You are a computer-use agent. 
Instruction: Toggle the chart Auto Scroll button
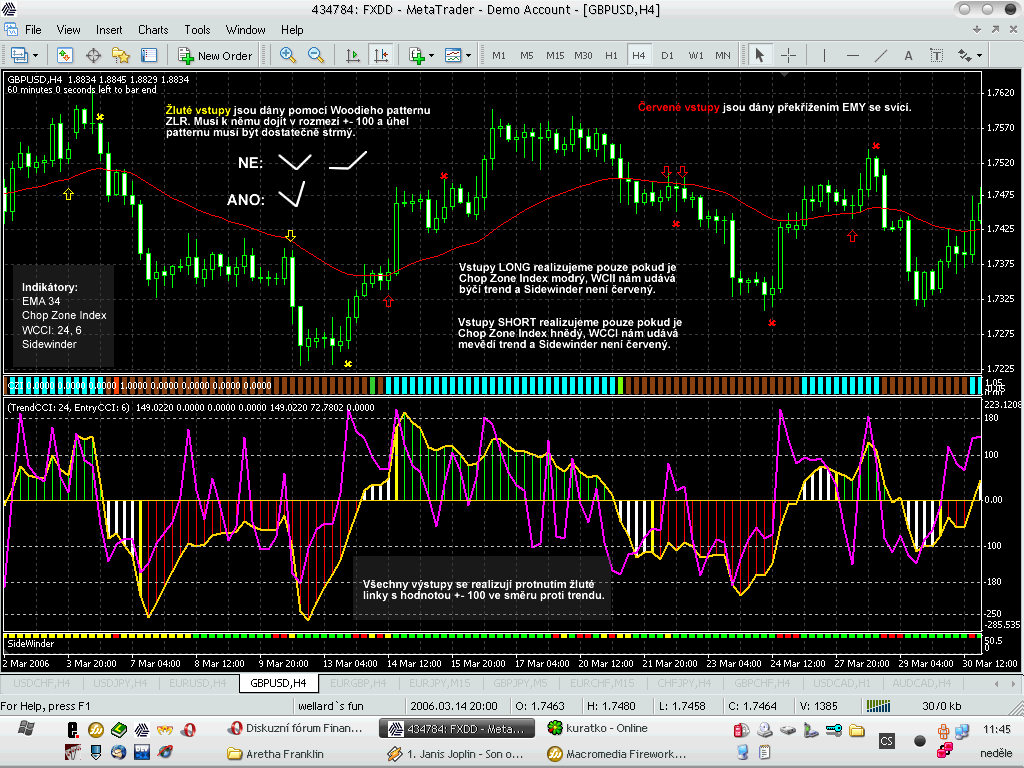(x=353, y=55)
